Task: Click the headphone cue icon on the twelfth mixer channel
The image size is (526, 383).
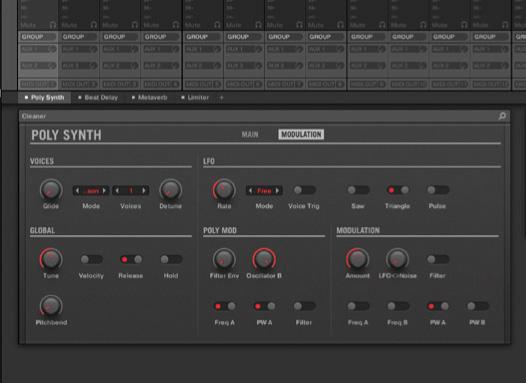Action: pyautogui.click(x=505, y=25)
